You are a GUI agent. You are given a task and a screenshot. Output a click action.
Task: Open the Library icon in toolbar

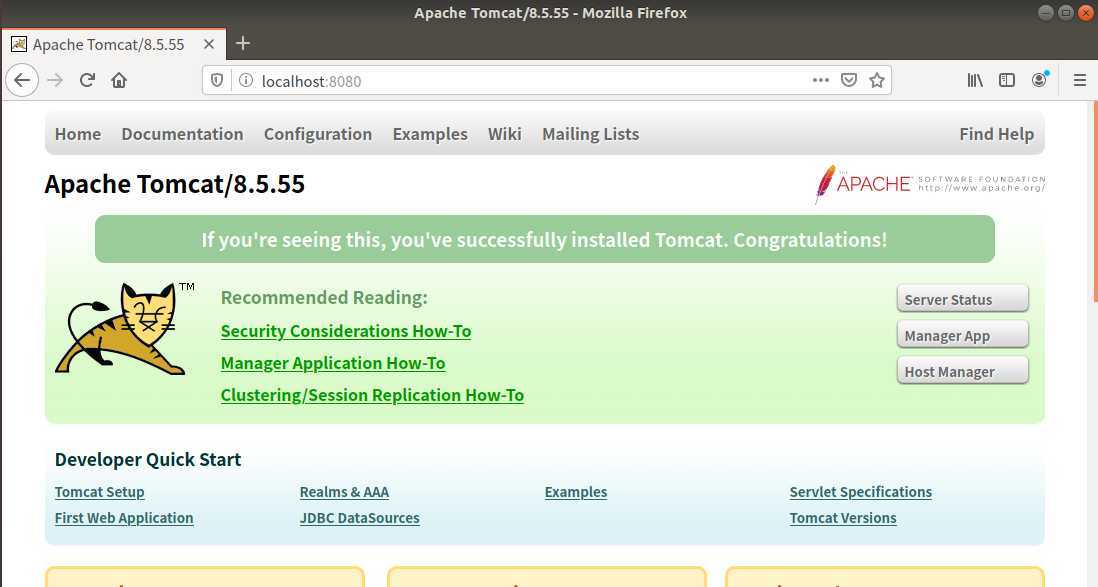click(975, 81)
